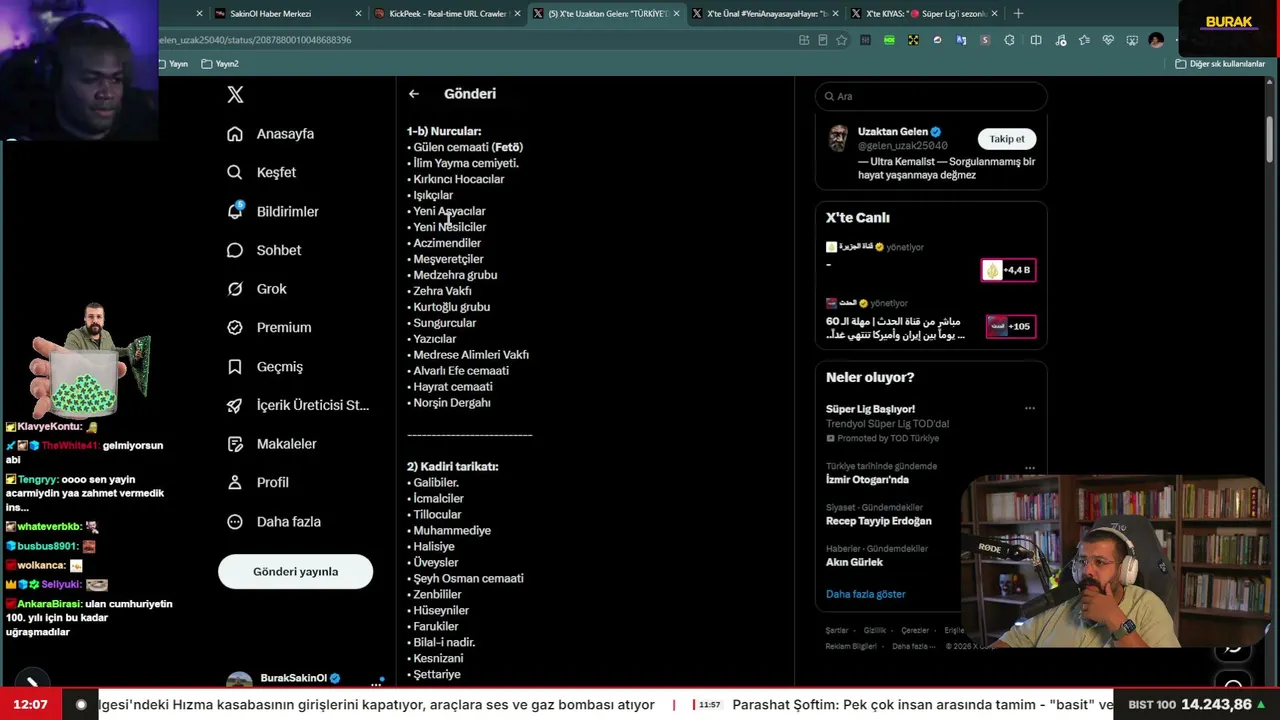Open the Uzaktan Gelen profile name link
The height and width of the screenshot is (720, 1280).
pos(892,132)
